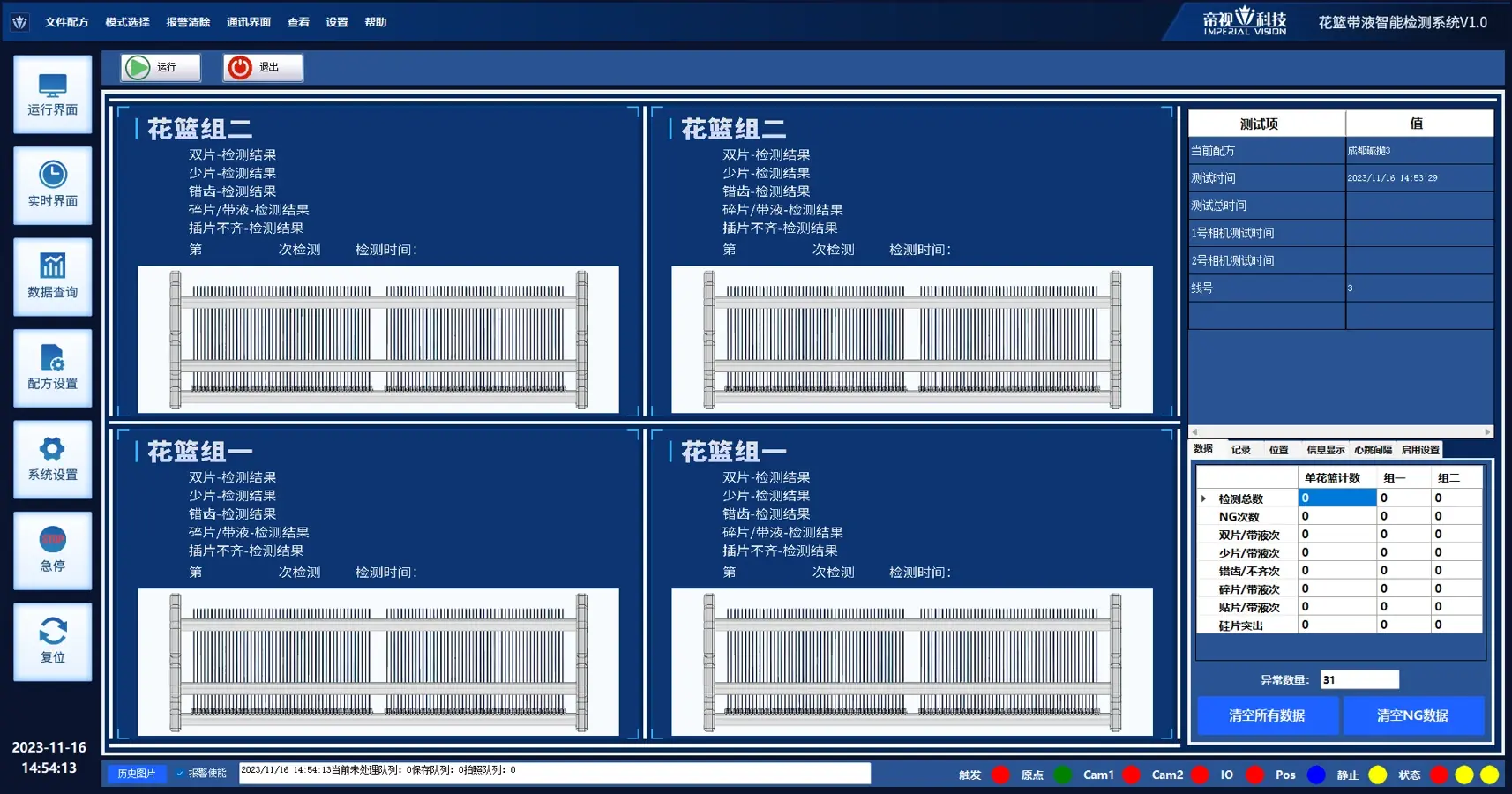Click the blue Pos status indicator
This screenshot has width=1512, height=794.
[1316, 775]
